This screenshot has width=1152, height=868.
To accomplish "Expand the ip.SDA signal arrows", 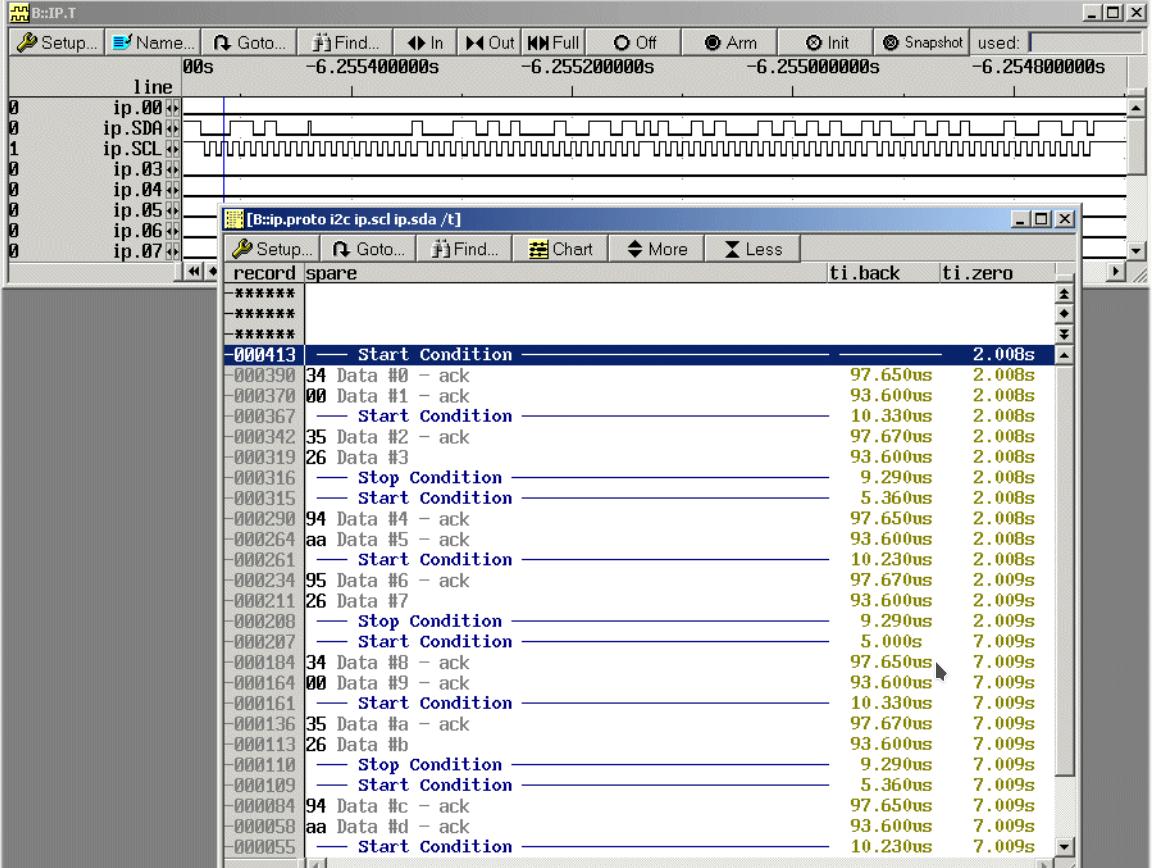I will 171,129.
